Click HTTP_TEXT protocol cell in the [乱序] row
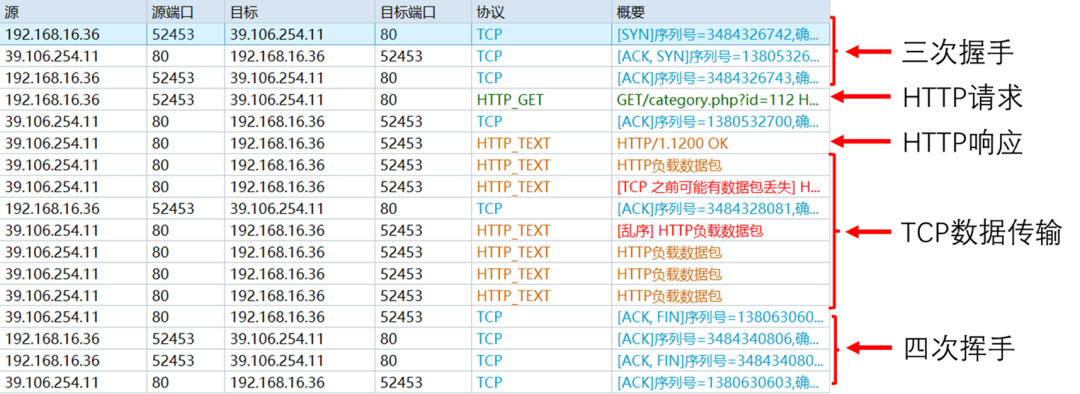Image resolution: width=1080 pixels, height=394 pixels. click(x=541, y=230)
